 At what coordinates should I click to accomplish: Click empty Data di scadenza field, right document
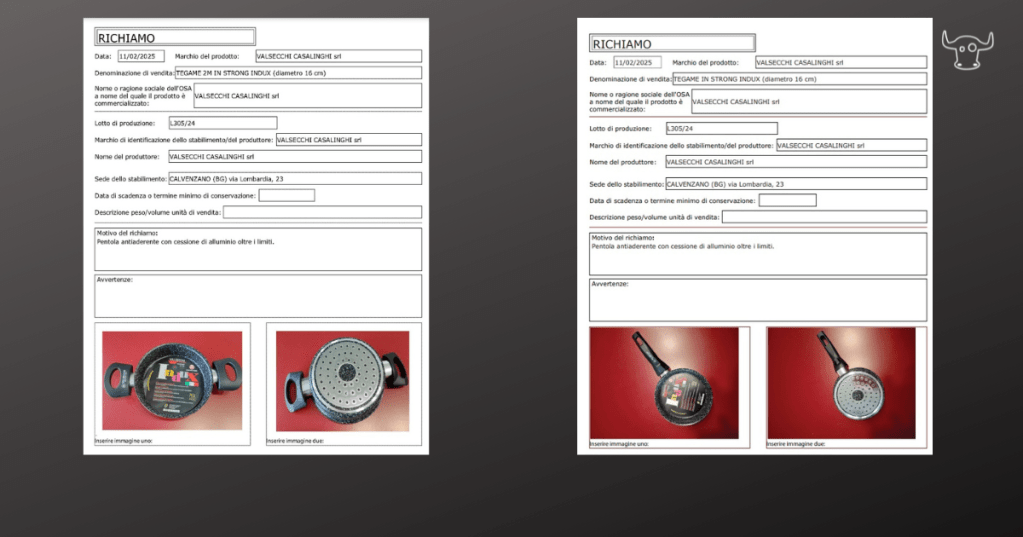(787, 200)
